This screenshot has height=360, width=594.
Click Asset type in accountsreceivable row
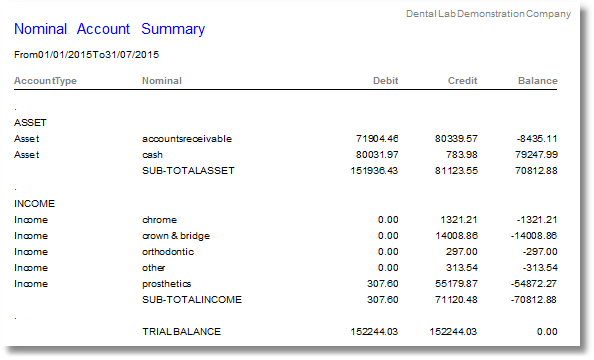[x=27, y=139]
